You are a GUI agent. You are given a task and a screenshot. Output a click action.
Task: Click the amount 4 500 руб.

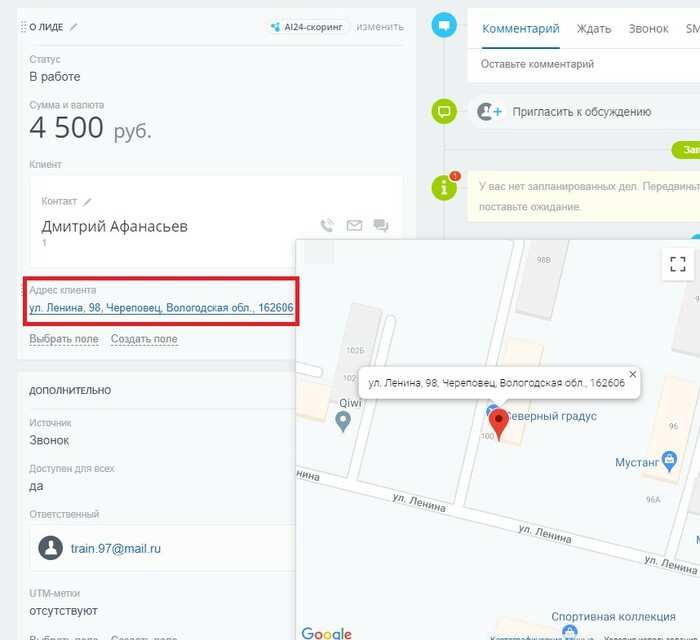pos(91,128)
